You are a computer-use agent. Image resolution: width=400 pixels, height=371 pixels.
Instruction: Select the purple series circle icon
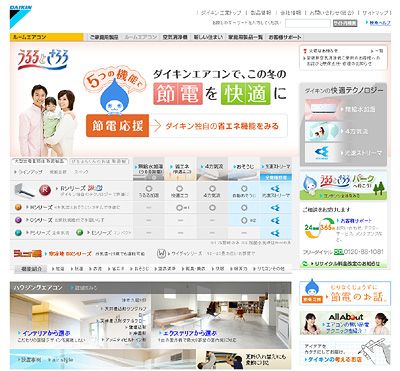[19, 220]
